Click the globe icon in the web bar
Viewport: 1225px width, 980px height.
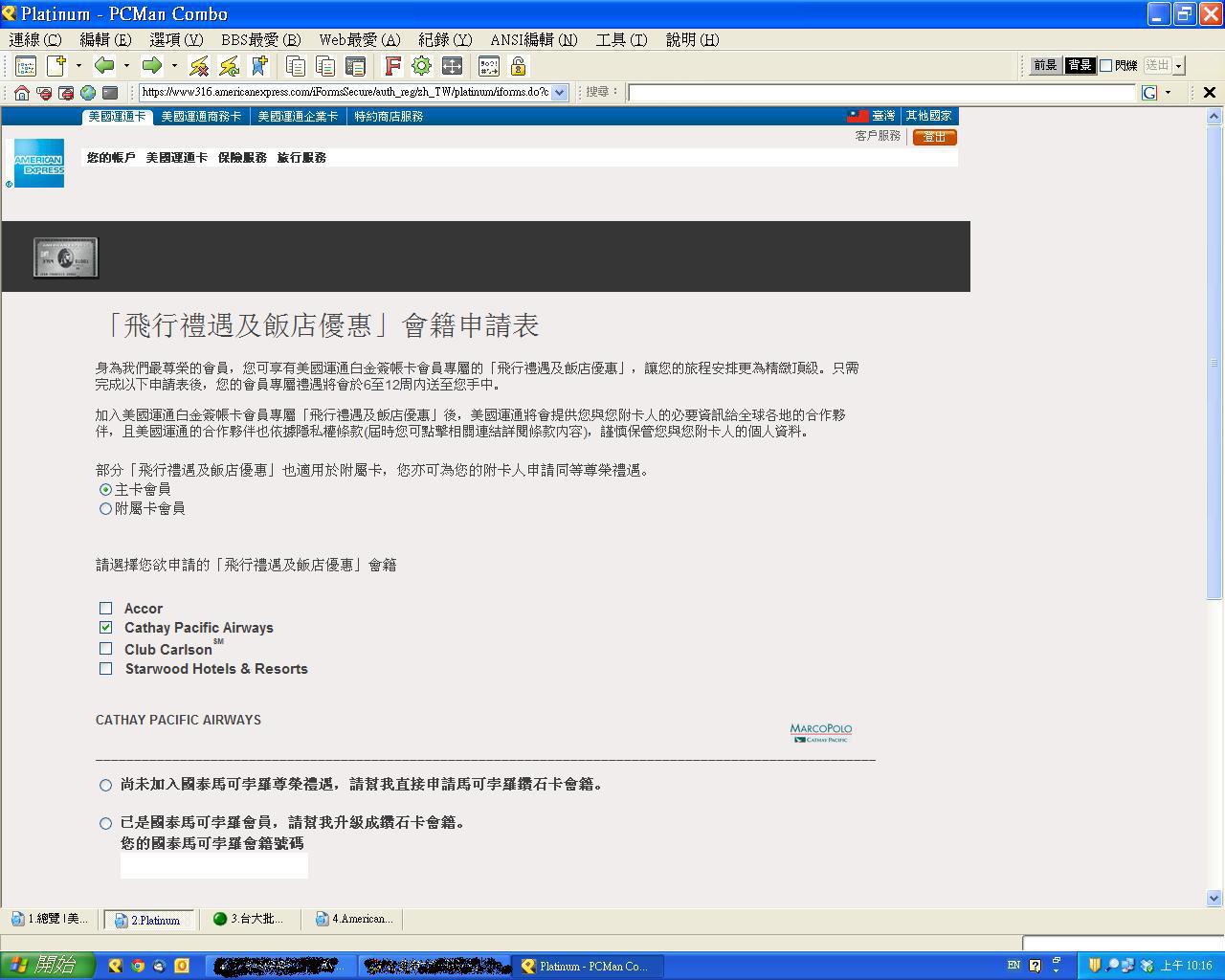88,93
